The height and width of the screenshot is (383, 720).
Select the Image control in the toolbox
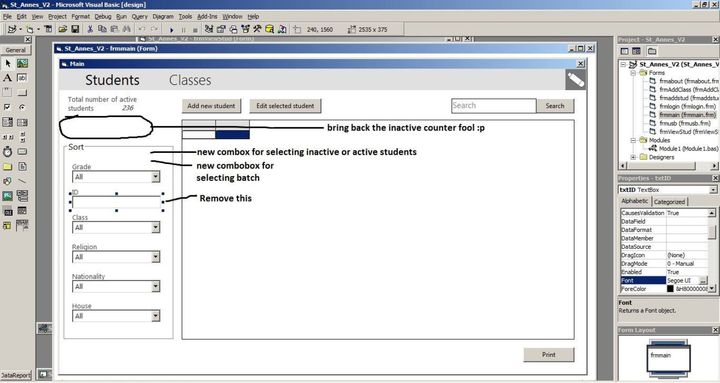[x=7, y=196]
